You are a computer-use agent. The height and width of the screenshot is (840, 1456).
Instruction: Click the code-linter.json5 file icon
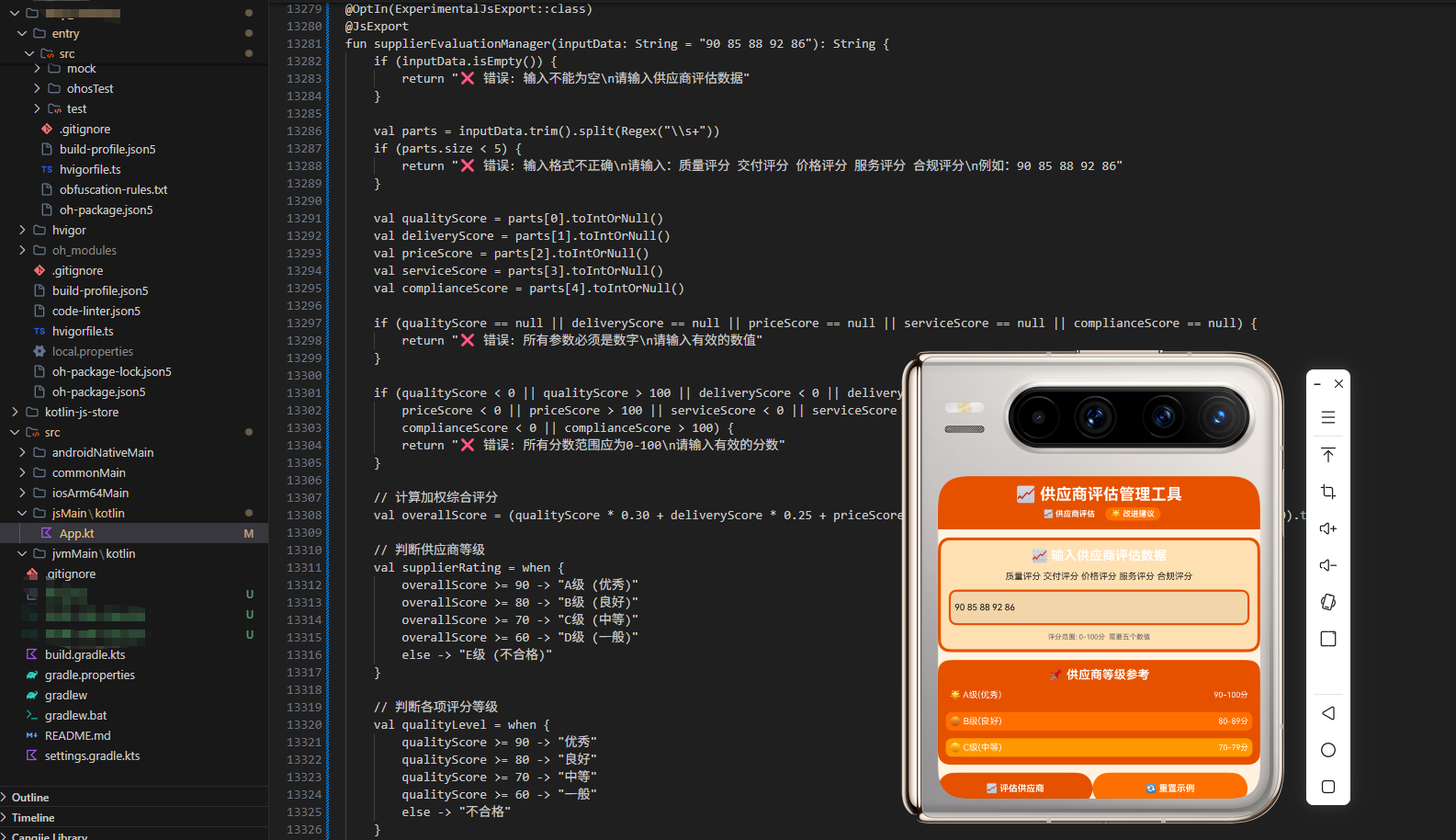(x=40, y=311)
